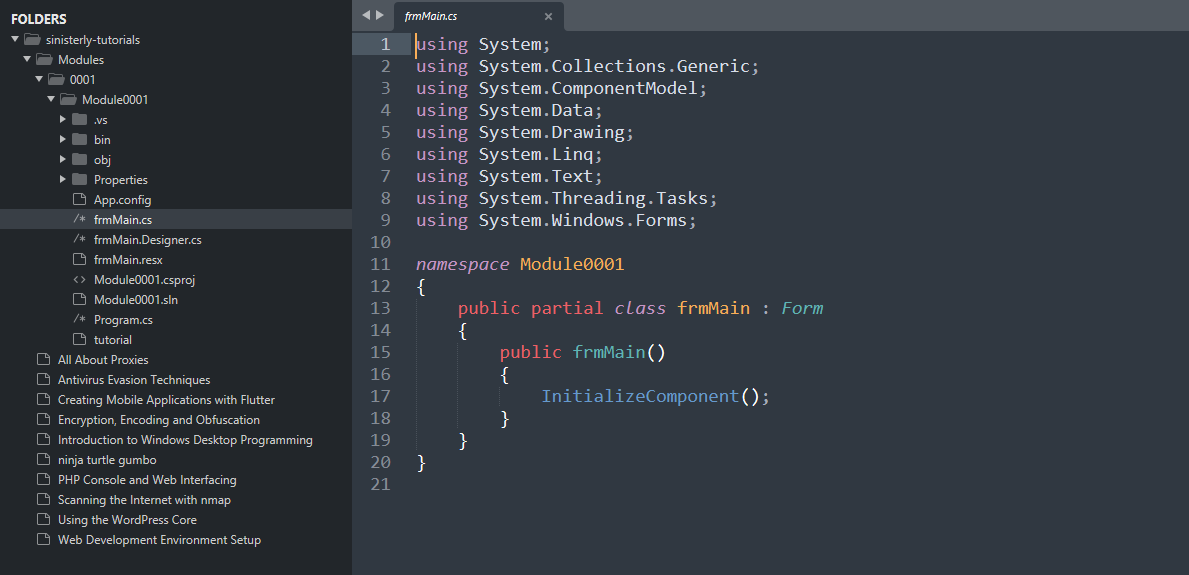This screenshot has height=575, width=1189.
Task: Click the Antivirus Evasion Techniques file icon
Action: [x=43, y=379]
